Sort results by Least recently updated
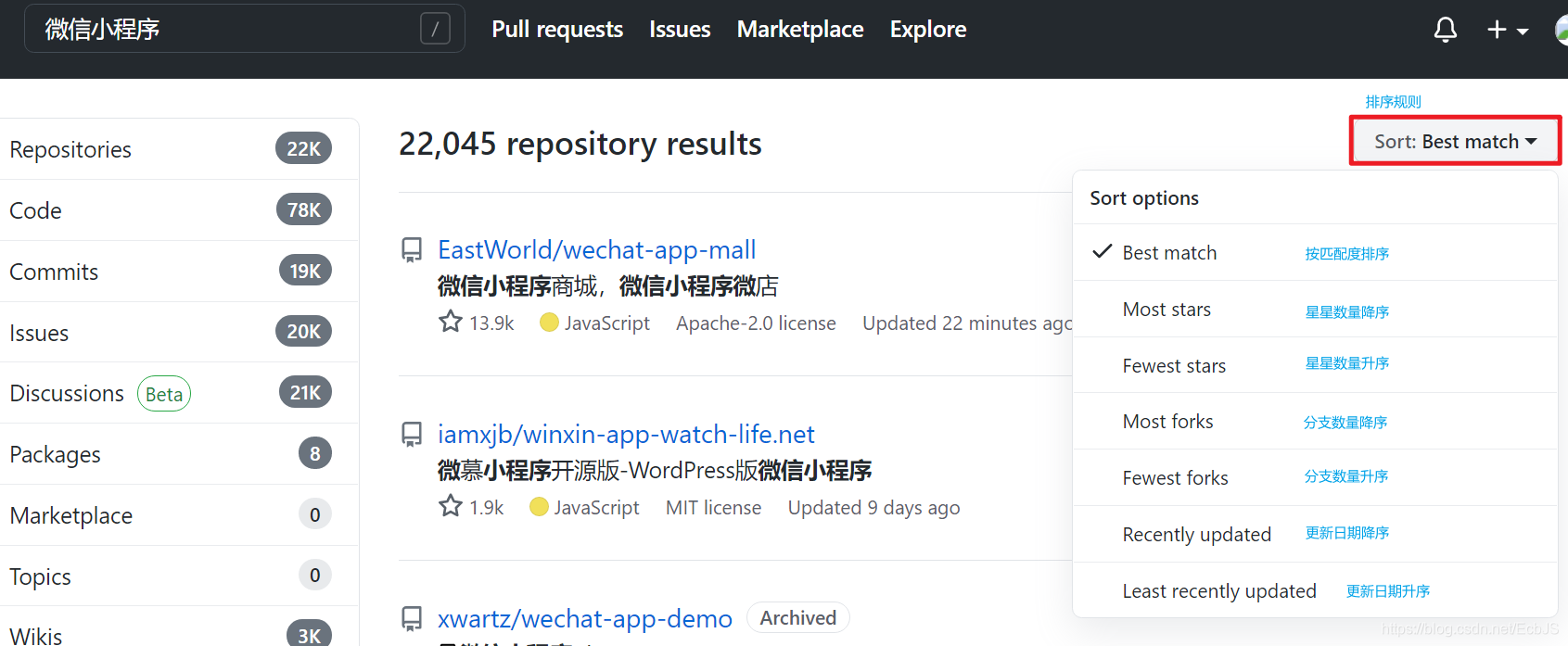The height and width of the screenshot is (646, 1568). pos(1315,591)
